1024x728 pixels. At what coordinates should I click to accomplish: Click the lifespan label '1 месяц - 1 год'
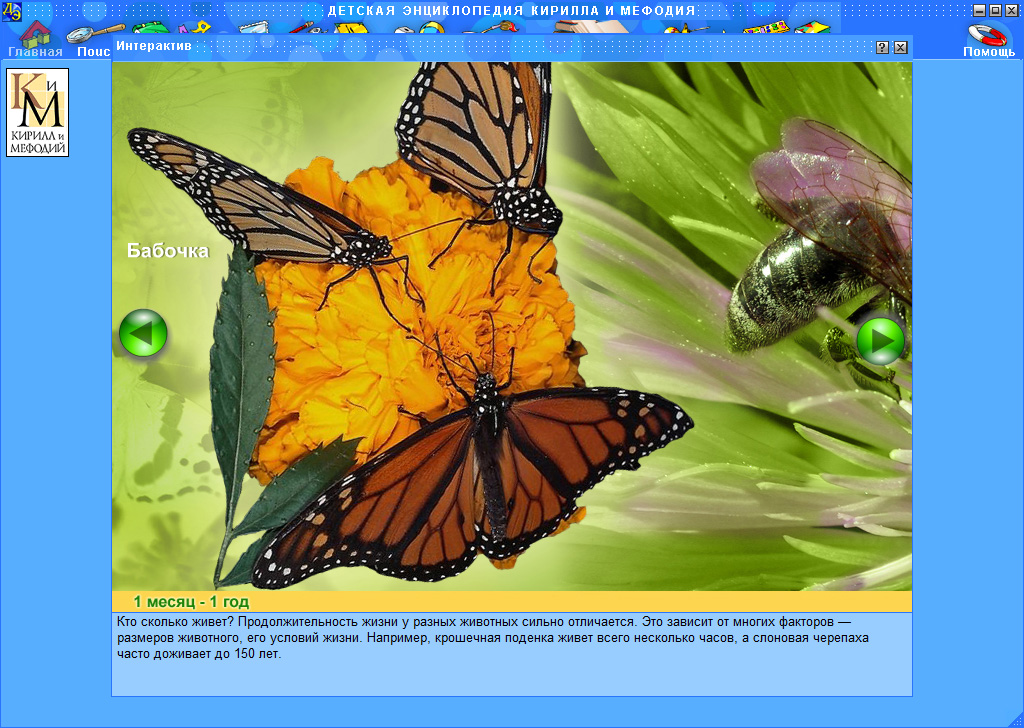click(x=191, y=602)
